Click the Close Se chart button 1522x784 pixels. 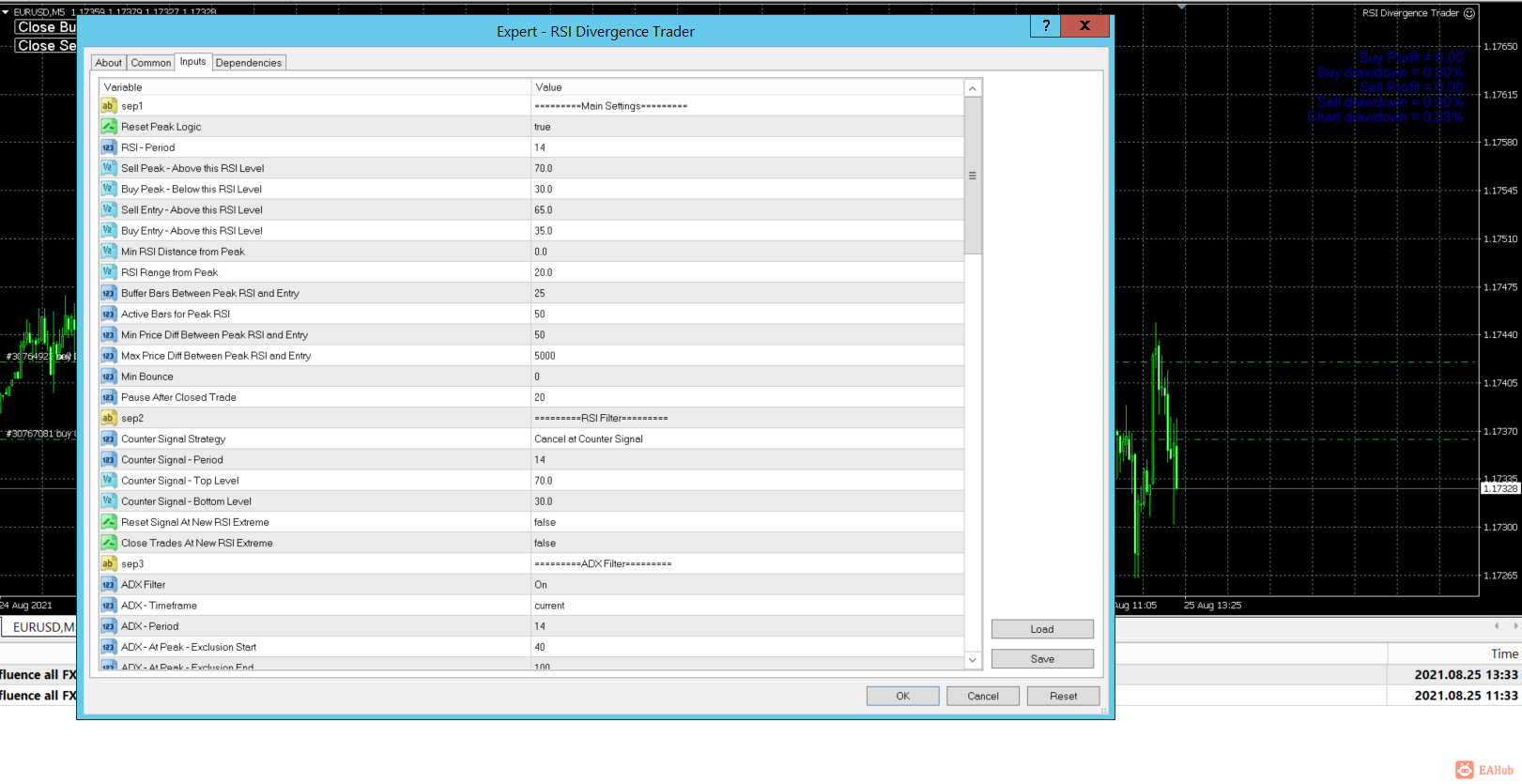46,45
